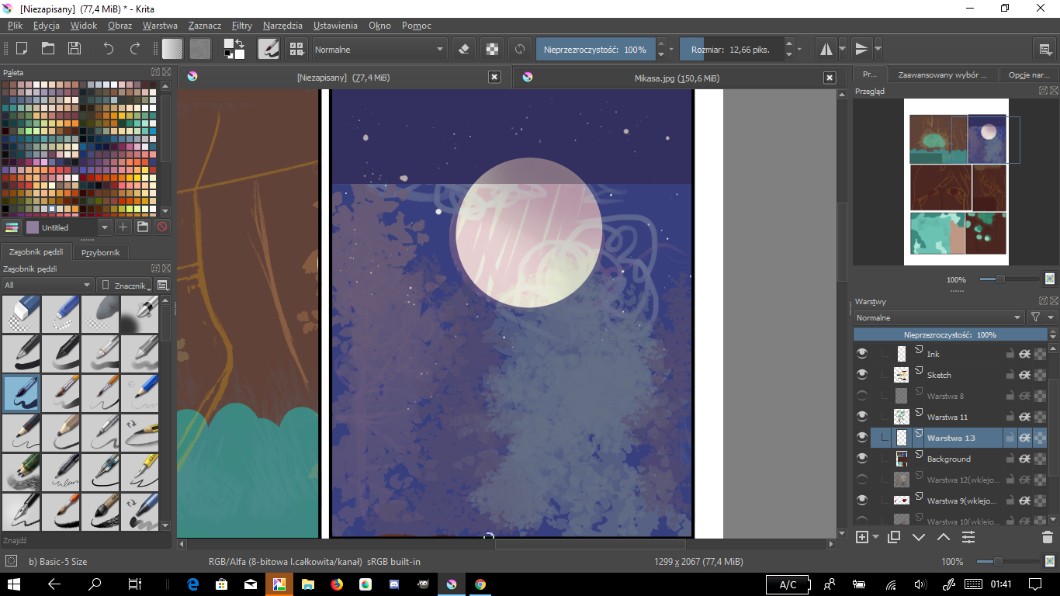Switch to the Przybornik tab
1060x596 pixels.
click(x=100, y=252)
